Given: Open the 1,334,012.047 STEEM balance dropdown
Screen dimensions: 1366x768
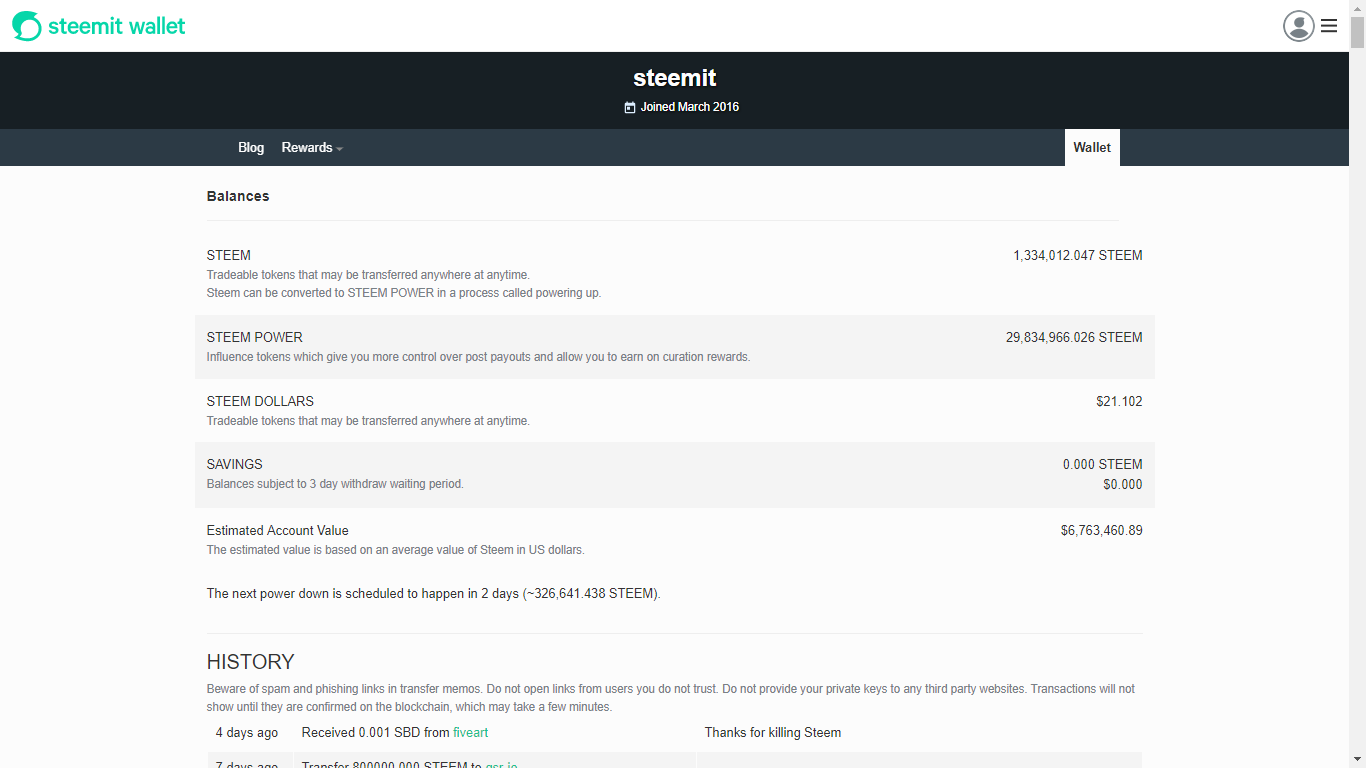Looking at the screenshot, I should tap(1078, 255).
